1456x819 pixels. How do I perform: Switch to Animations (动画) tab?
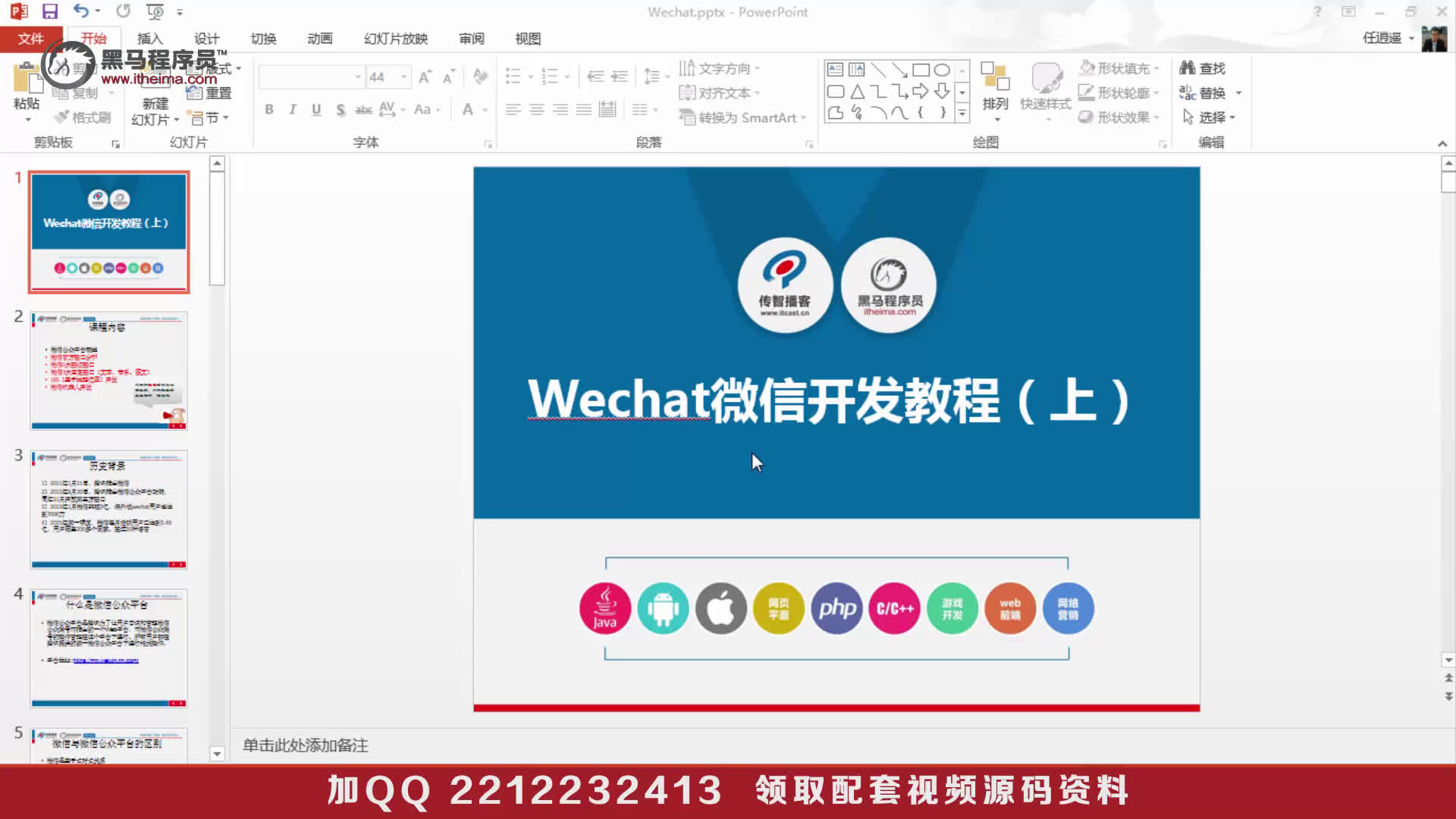click(320, 38)
